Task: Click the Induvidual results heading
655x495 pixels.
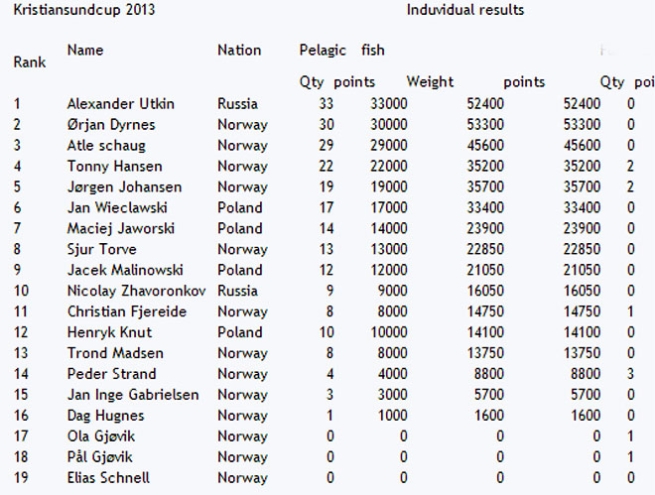Action: pos(465,10)
